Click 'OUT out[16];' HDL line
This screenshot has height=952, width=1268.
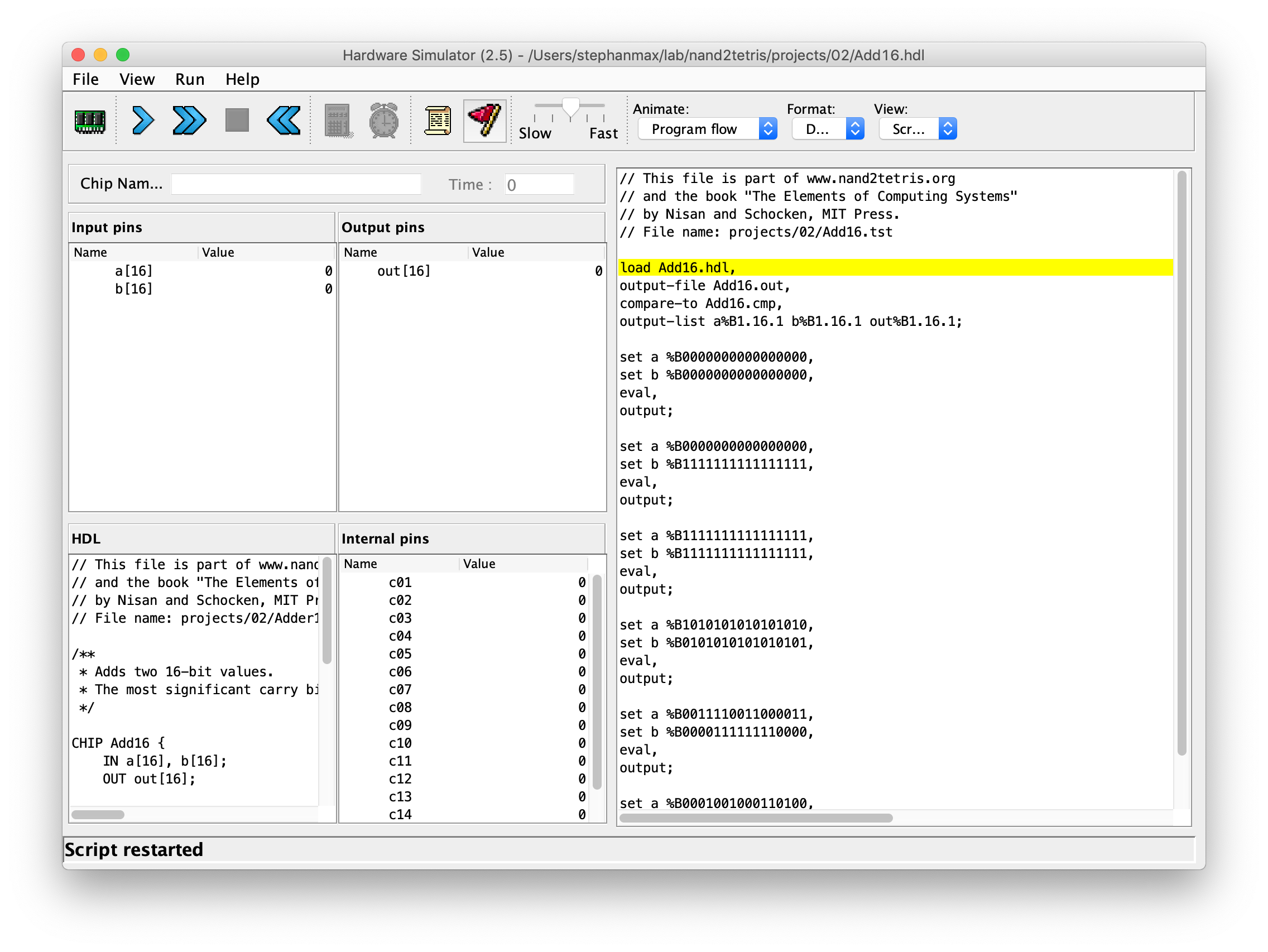coord(149,779)
